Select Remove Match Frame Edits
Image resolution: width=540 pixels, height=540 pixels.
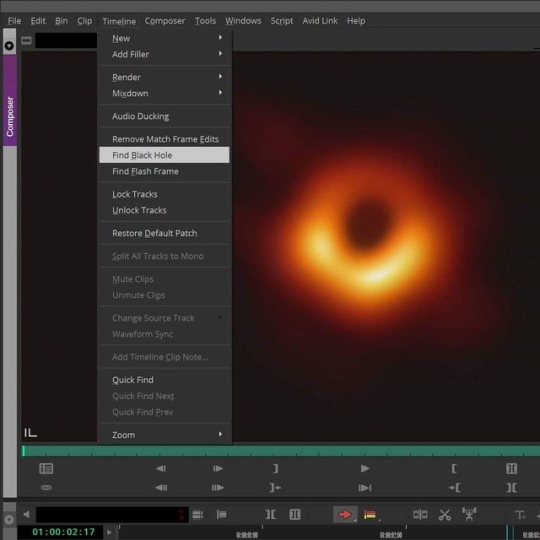[x=165, y=139]
